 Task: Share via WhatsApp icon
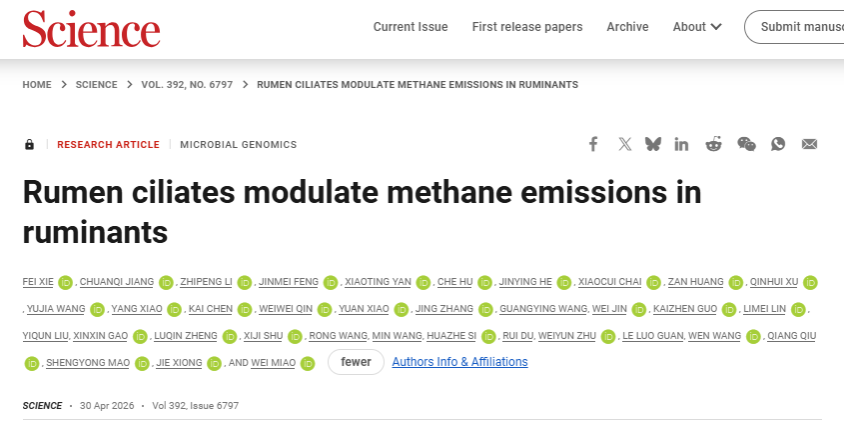point(778,144)
